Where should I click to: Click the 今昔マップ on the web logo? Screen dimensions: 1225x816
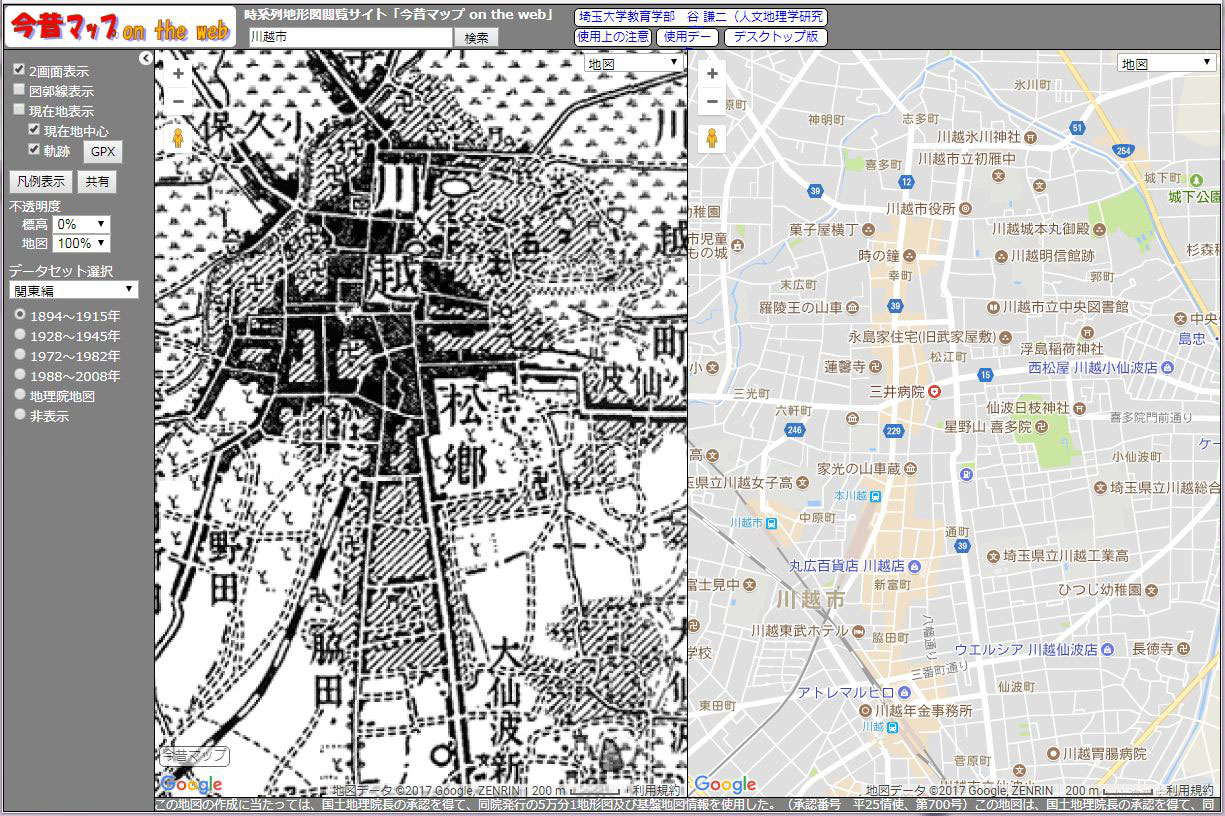(x=120, y=27)
